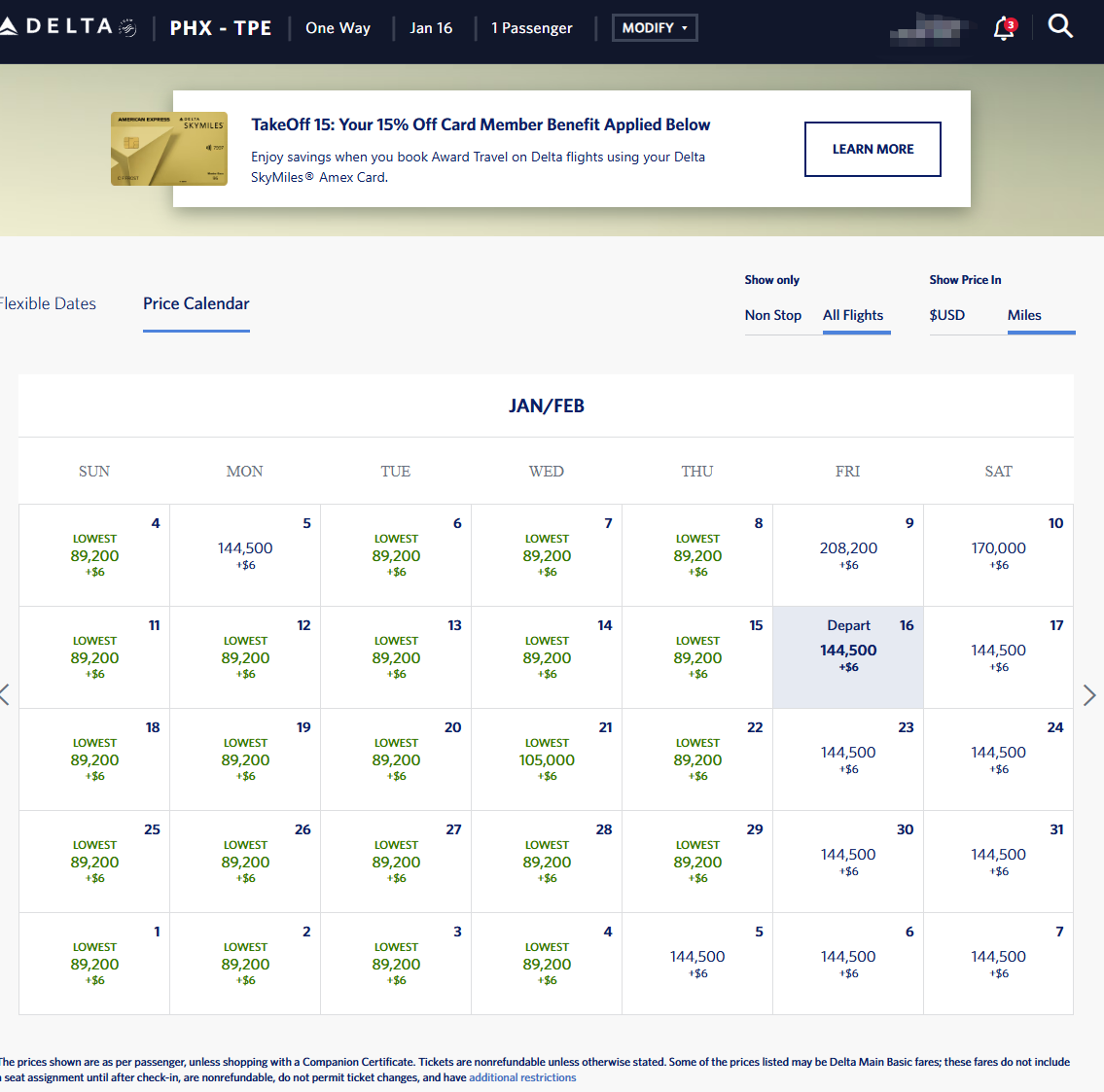Pick January 10 priced 170,000 miles
This screenshot has width=1104, height=1092.
(x=998, y=555)
